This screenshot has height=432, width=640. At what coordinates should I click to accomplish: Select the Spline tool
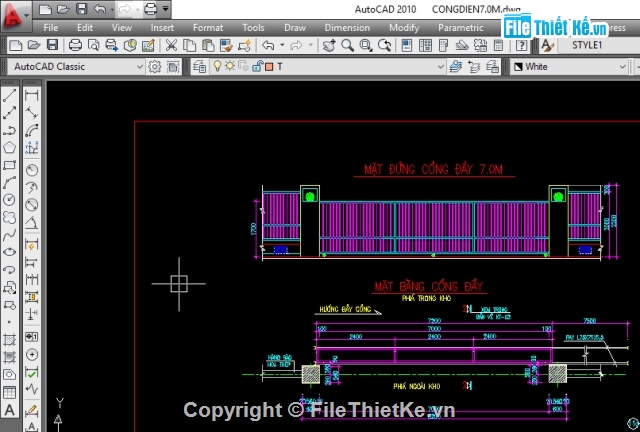(x=9, y=235)
